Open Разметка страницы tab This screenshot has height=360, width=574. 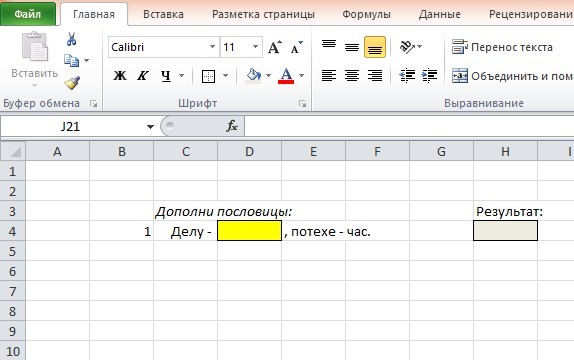click(x=263, y=14)
